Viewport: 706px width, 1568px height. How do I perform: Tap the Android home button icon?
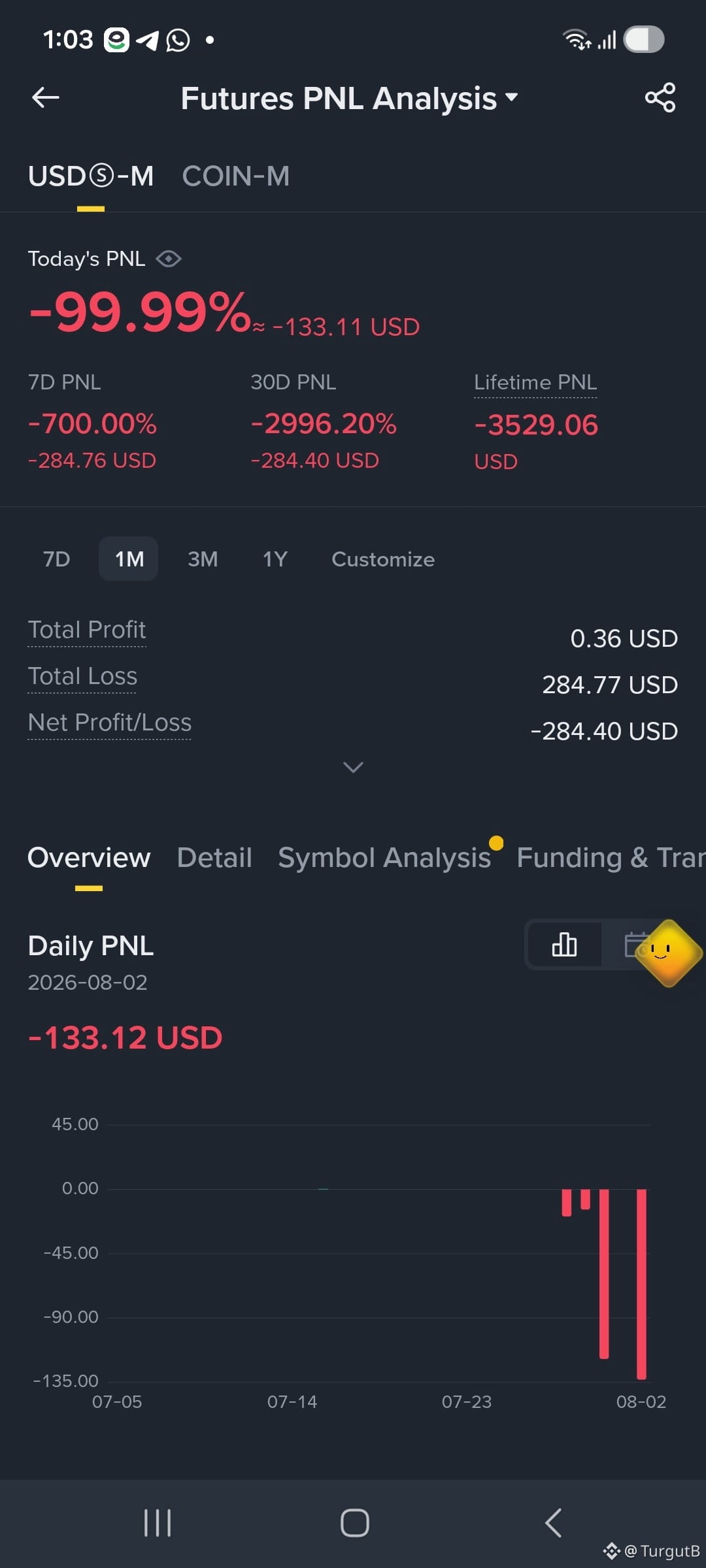[x=354, y=1523]
